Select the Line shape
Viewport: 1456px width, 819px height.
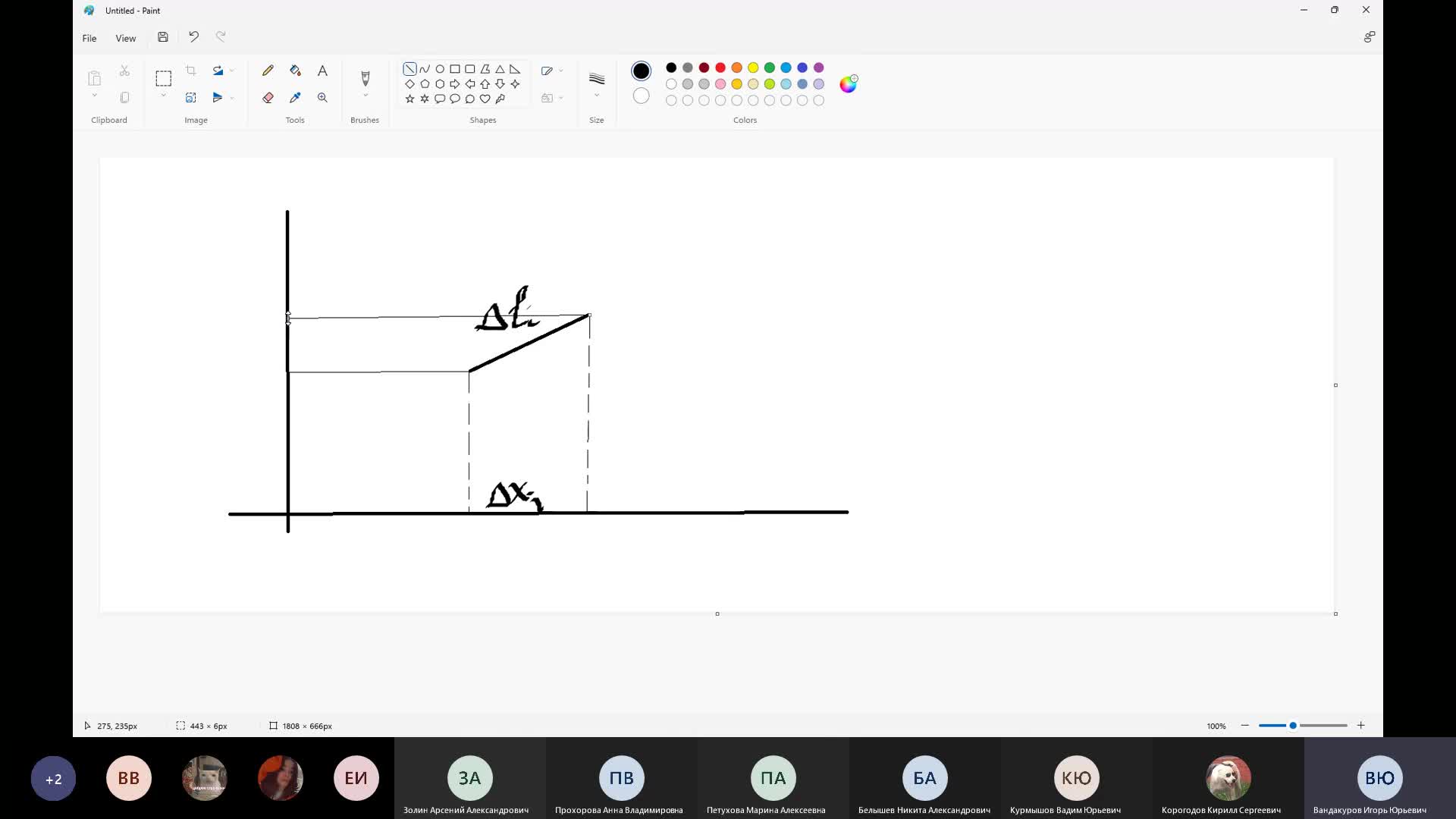pos(409,69)
